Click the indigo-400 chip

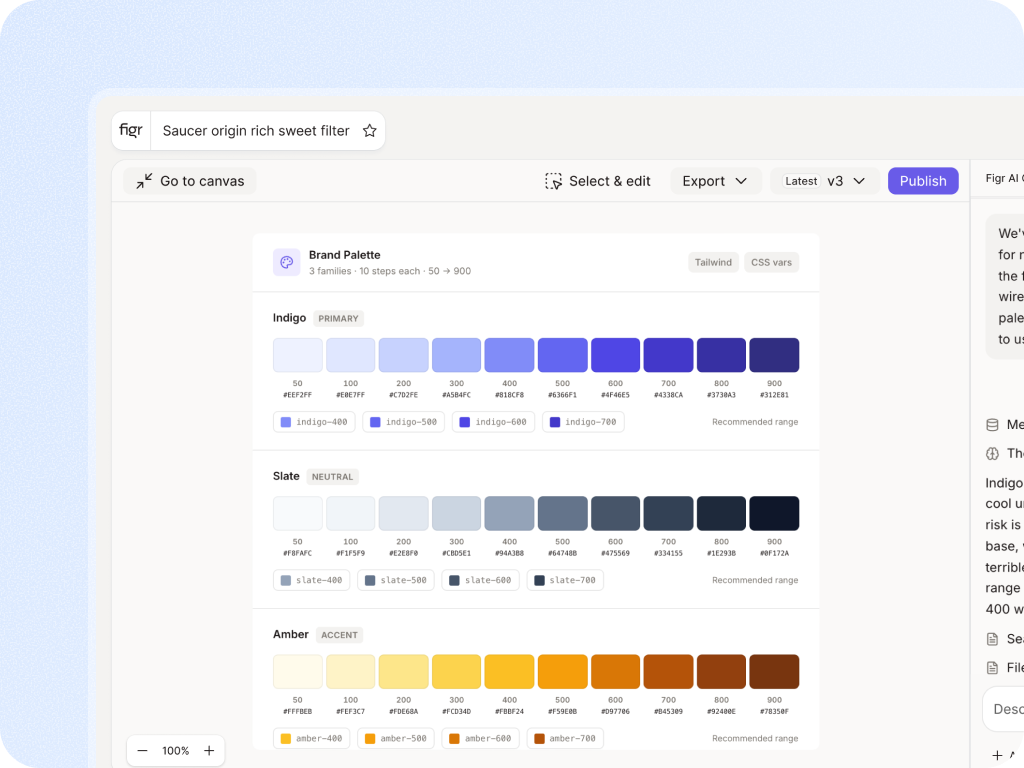(314, 422)
